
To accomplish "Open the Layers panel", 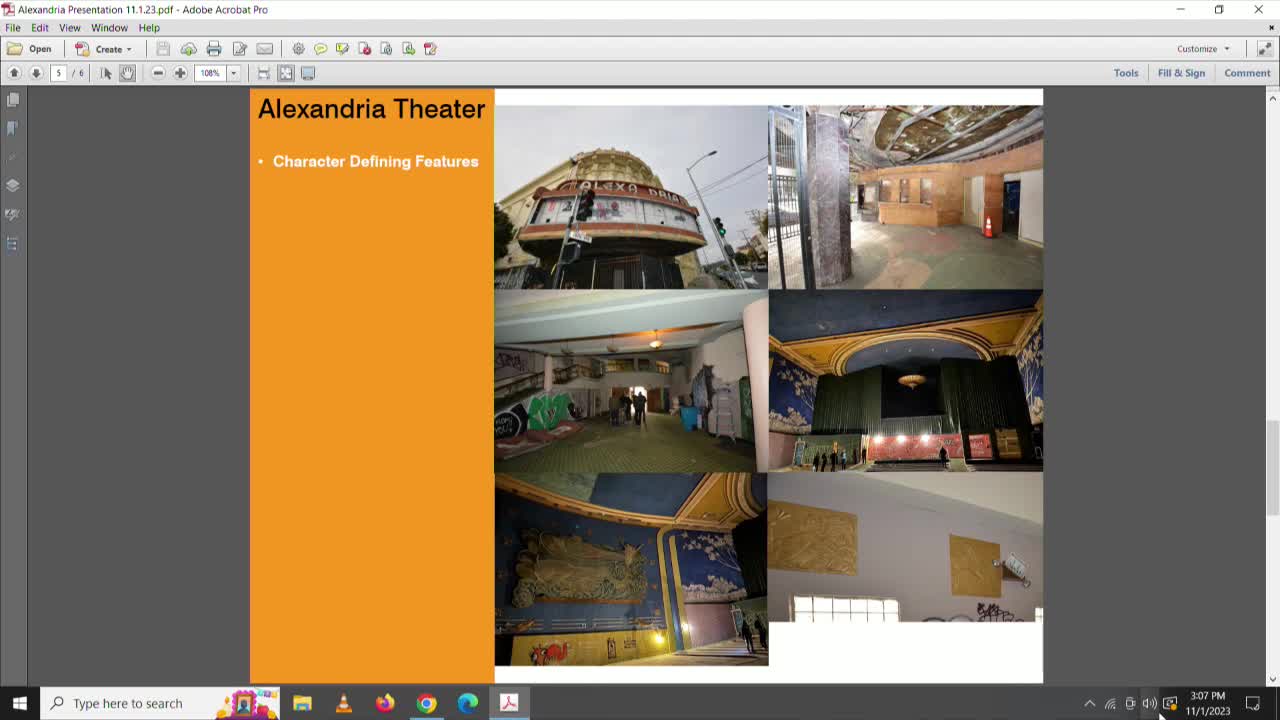I will click(x=13, y=185).
